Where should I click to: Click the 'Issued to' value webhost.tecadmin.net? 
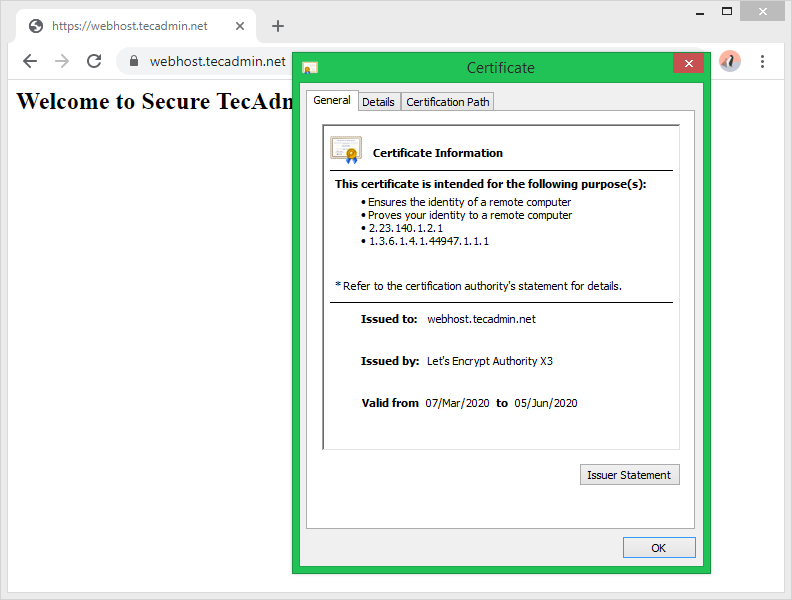(x=481, y=319)
